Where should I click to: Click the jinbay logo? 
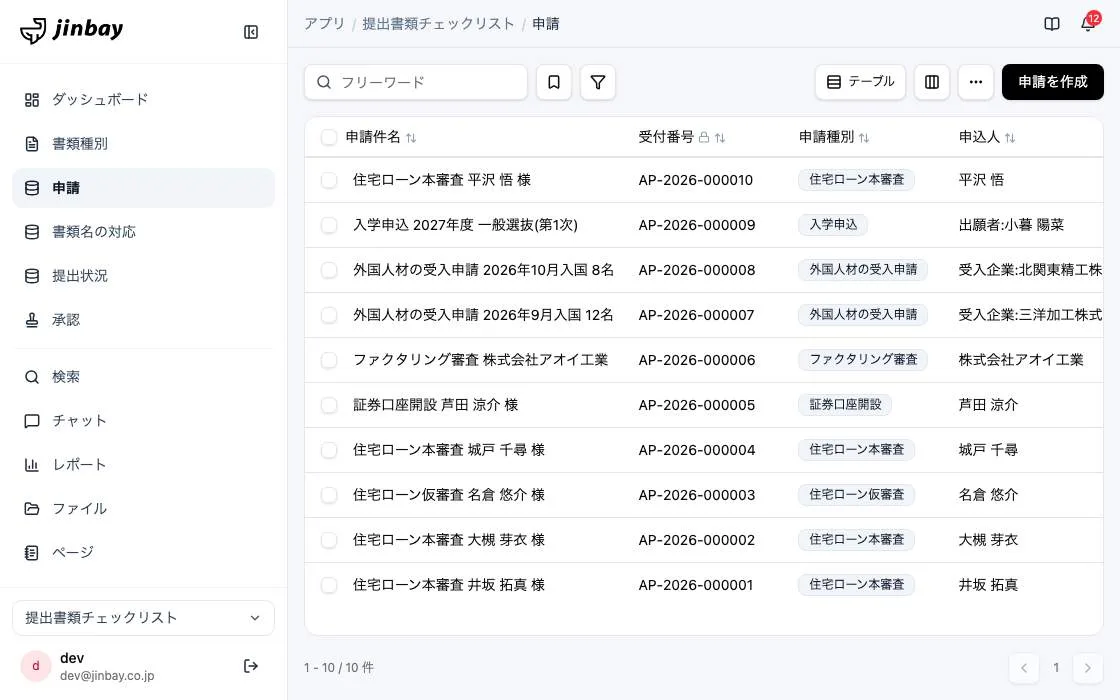[71, 30]
